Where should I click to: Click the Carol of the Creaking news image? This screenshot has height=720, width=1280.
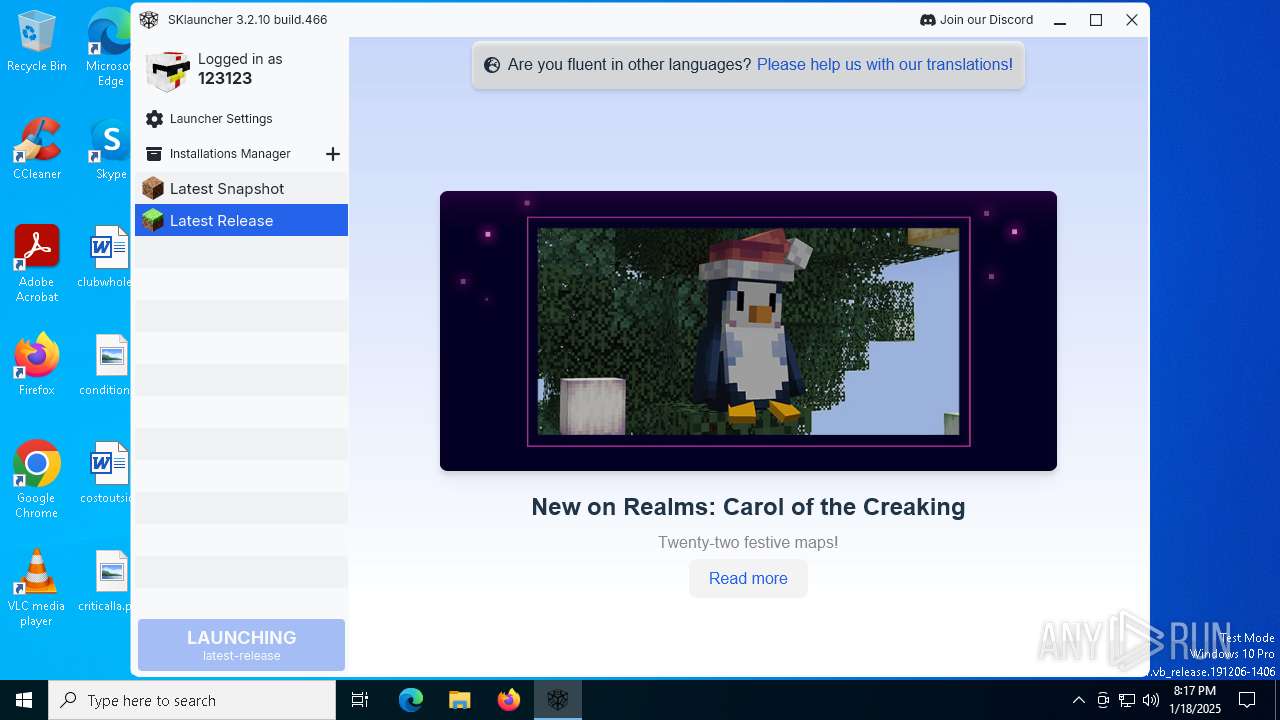click(x=748, y=331)
